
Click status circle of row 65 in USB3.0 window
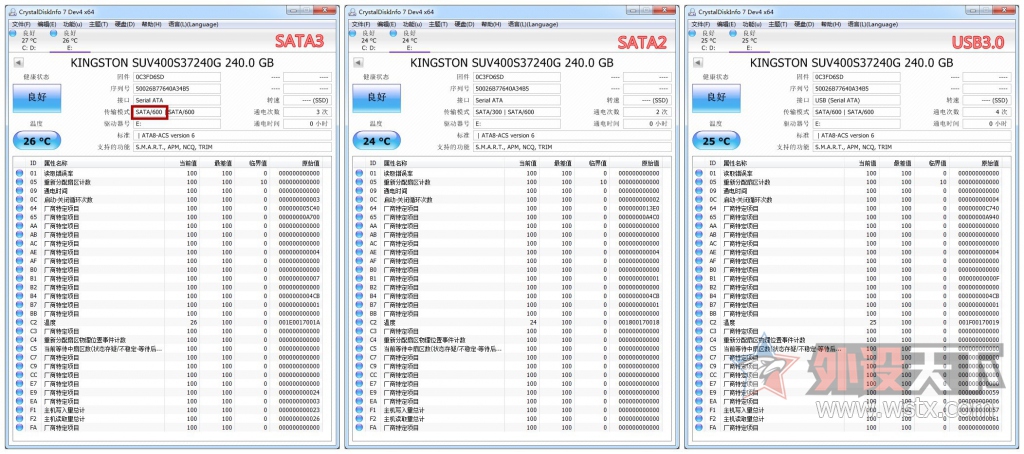(x=699, y=217)
